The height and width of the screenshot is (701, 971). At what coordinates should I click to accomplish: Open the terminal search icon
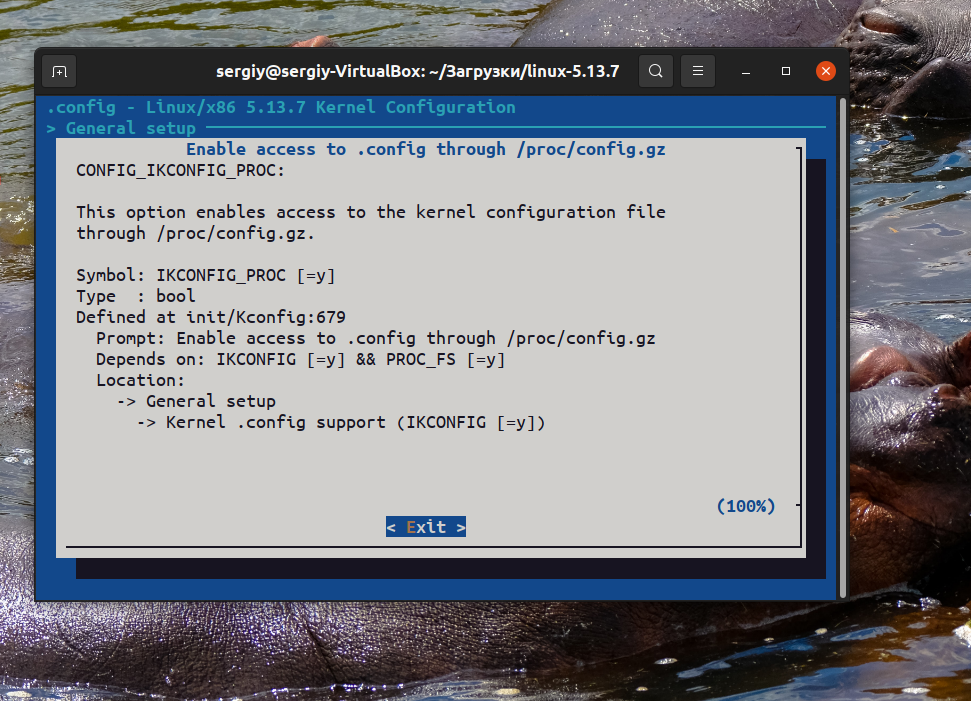[x=656, y=71]
